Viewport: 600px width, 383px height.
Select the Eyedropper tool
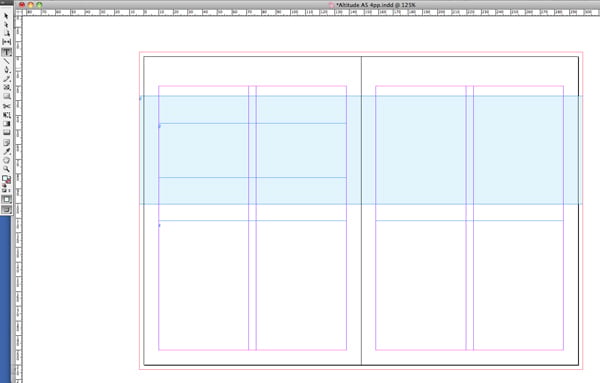(x=6, y=151)
